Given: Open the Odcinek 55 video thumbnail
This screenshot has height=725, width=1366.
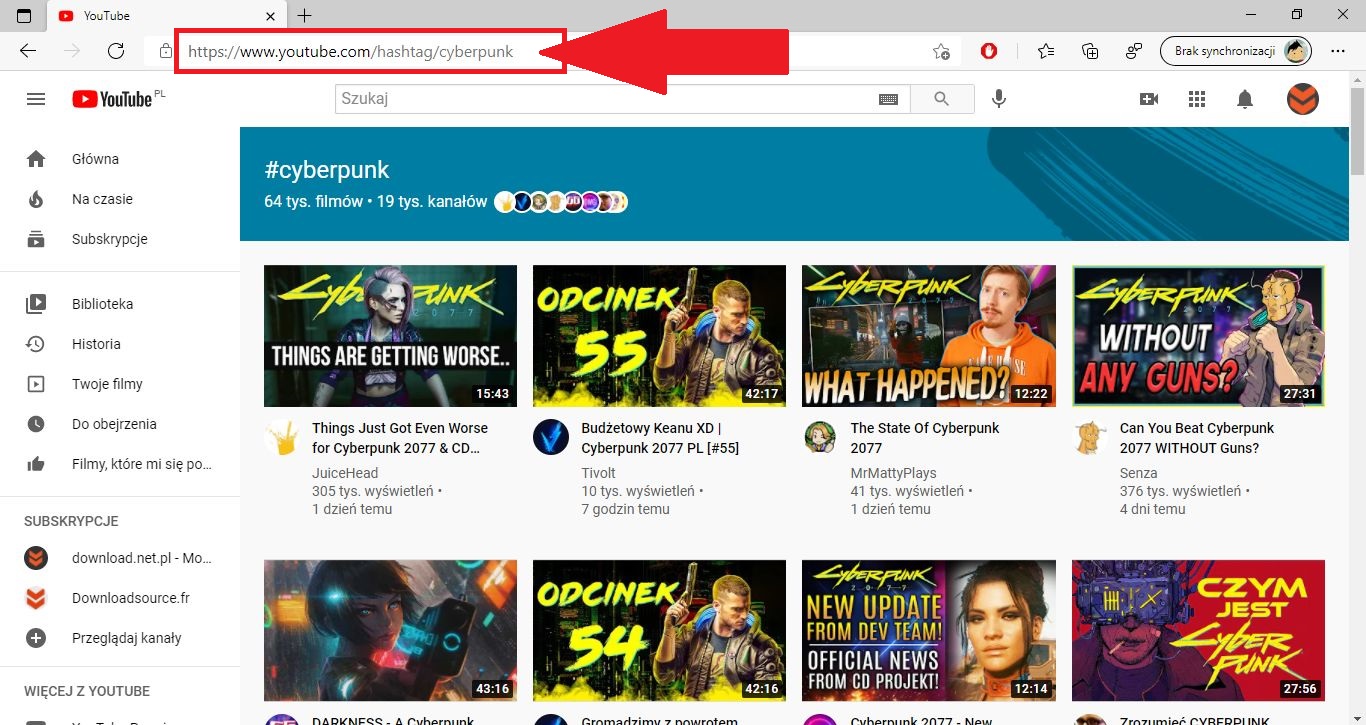Looking at the screenshot, I should (659, 335).
